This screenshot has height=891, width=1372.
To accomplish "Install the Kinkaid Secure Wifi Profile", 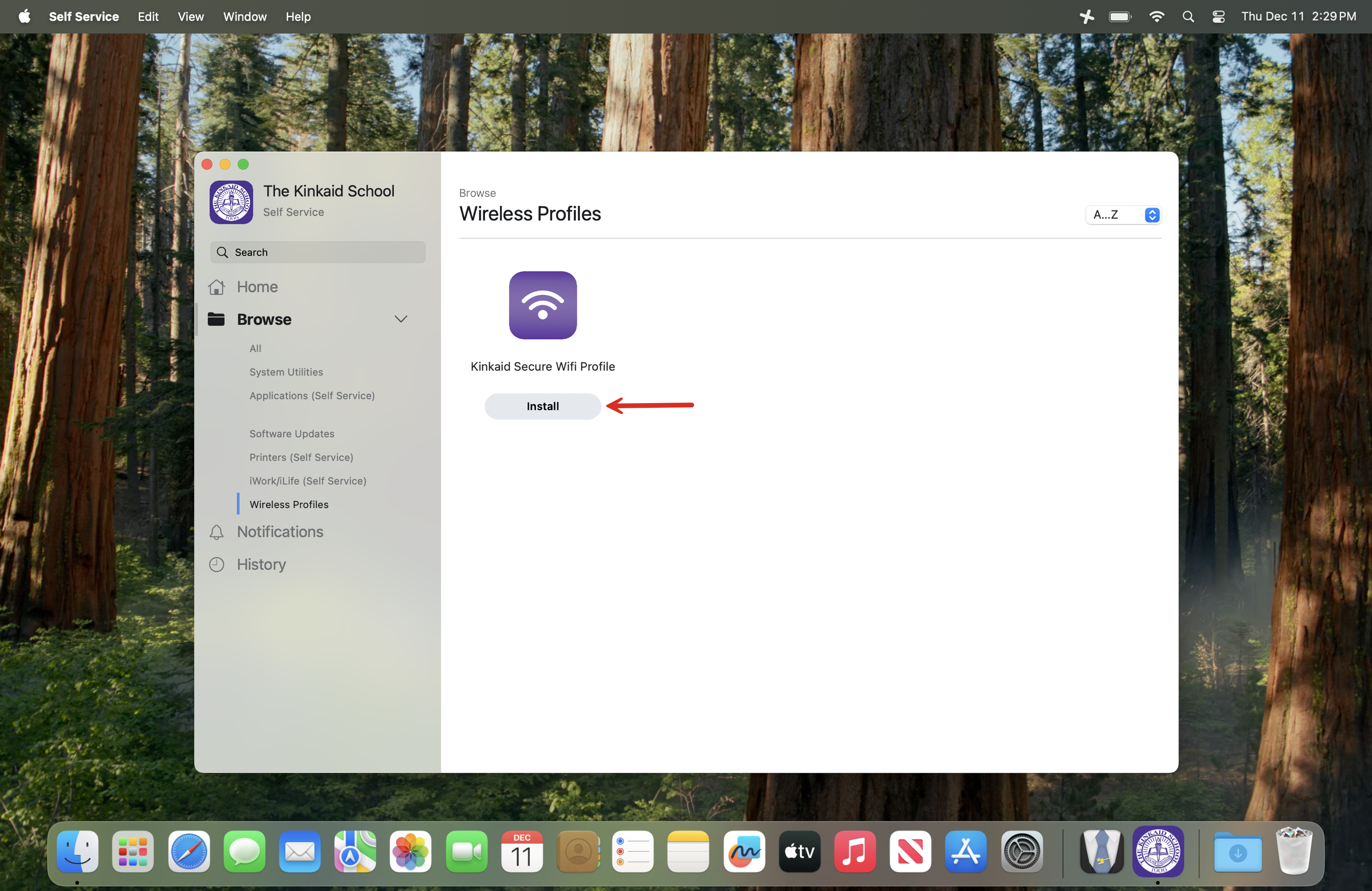I will point(543,406).
